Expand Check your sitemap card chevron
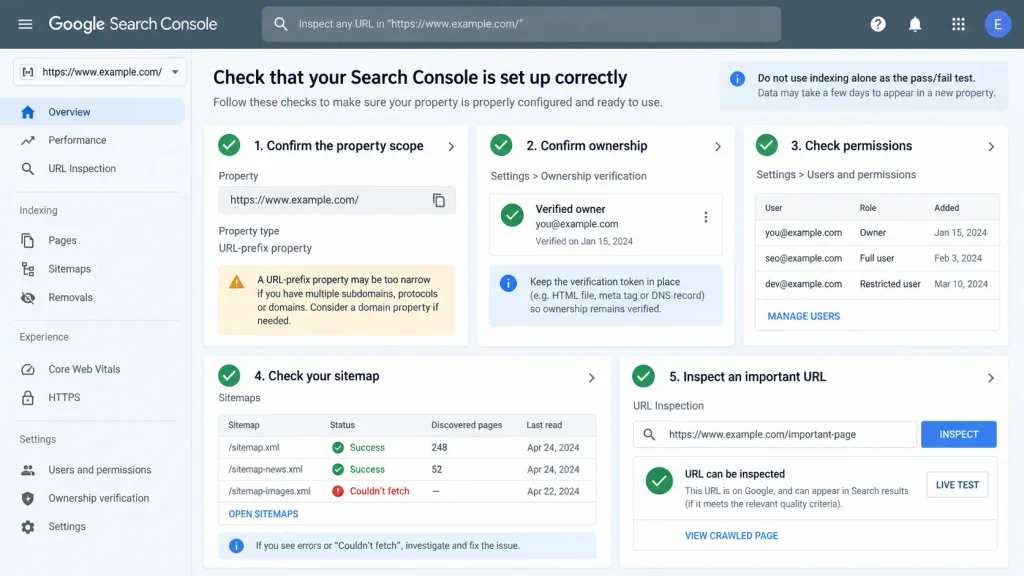 591,377
